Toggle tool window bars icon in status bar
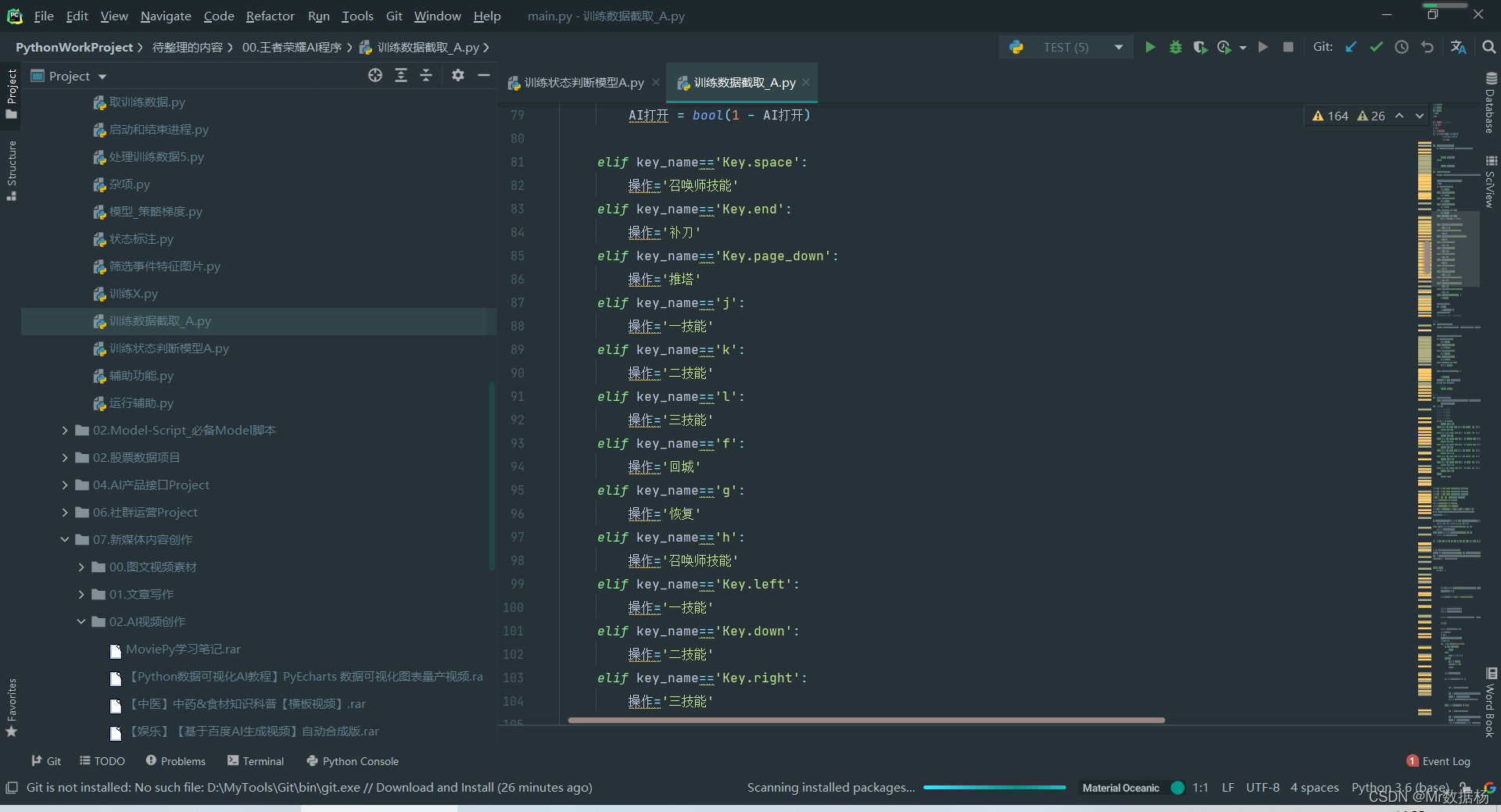 [12, 787]
